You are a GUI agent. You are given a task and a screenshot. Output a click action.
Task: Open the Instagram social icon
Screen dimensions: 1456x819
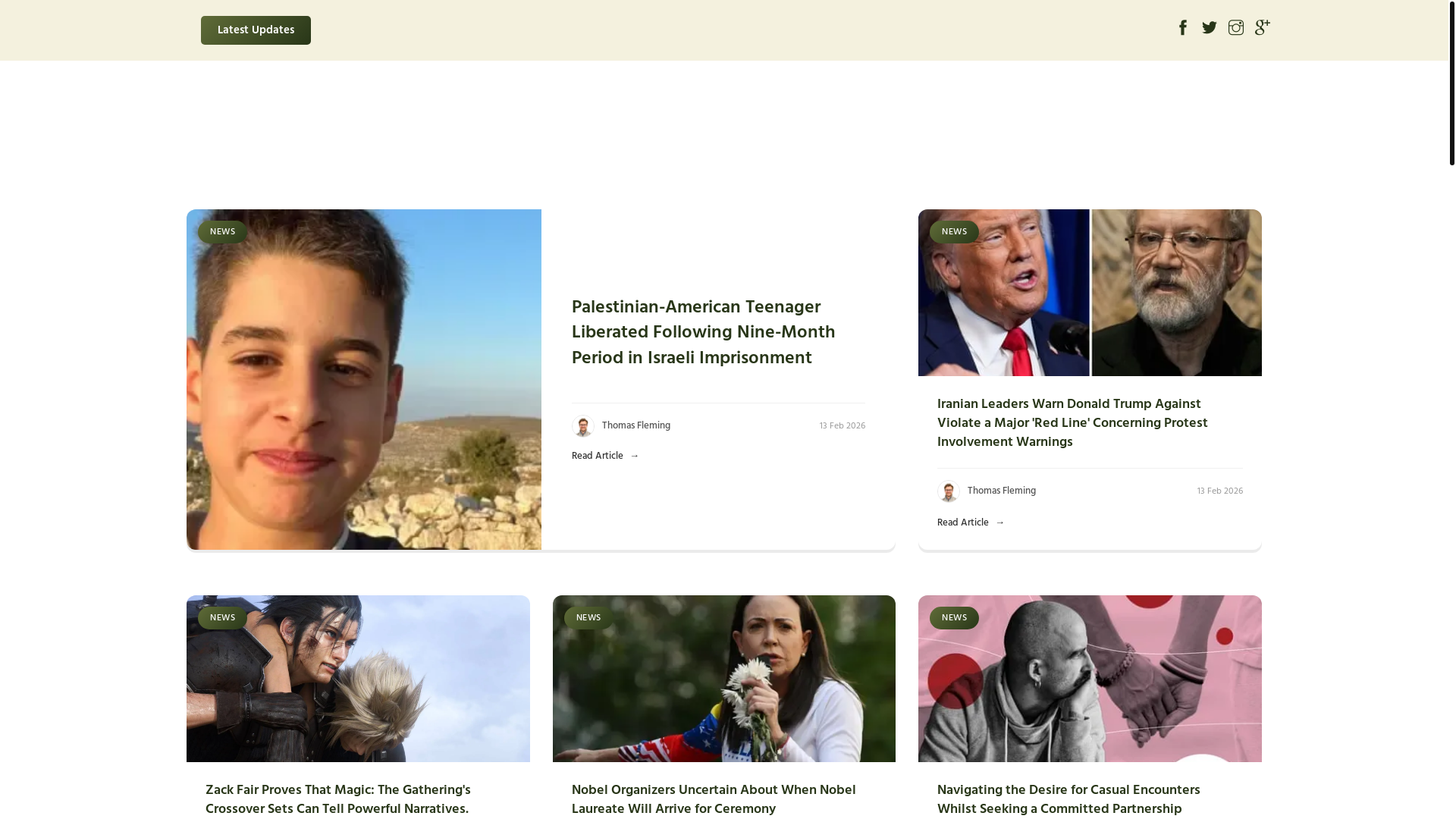(1236, 28)
